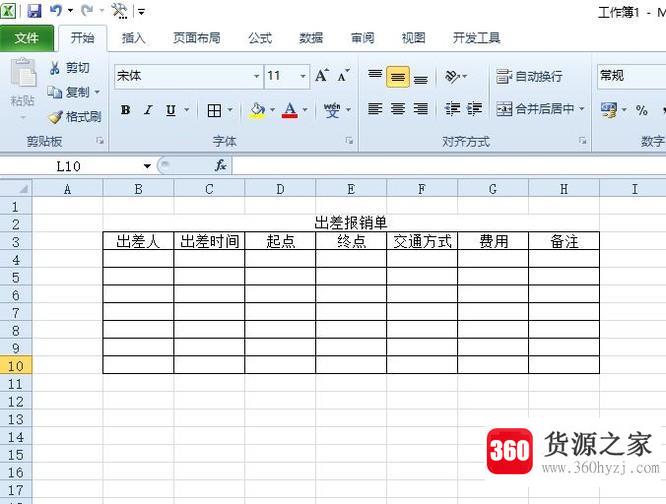Expand the borders dropdown arrow
Image resolution: width=666 pixels, height=504 pixels.
(x=230, y=110)
